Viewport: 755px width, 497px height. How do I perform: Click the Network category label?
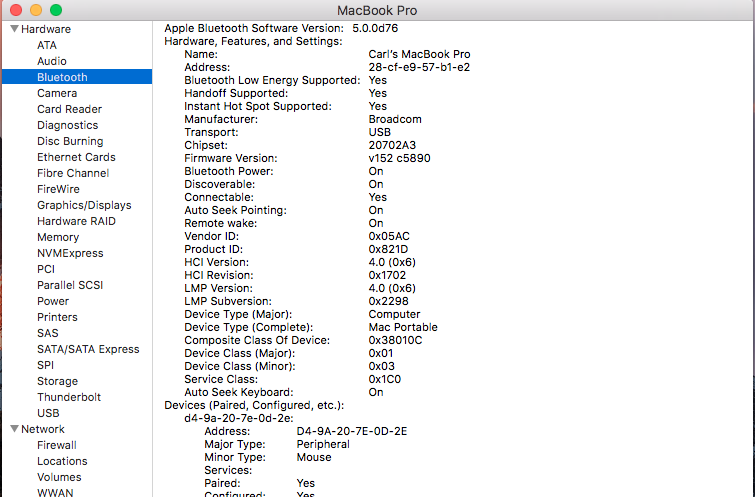click(x=43, y=429)
